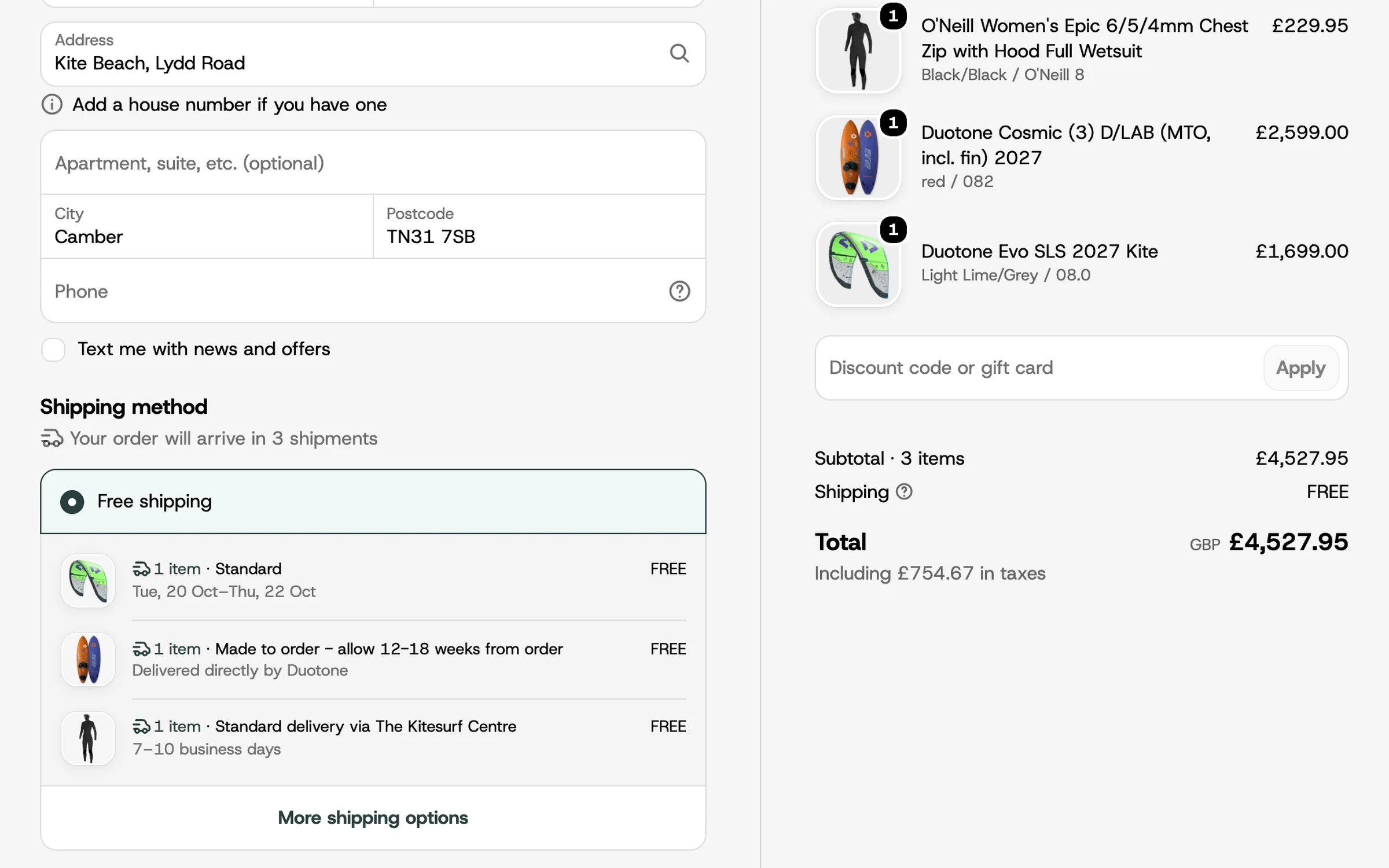This screenshot has width=1389, height=868.
Task: Click the Duotone Cosmic (3) D/LAB product title
Action: point(1065,145)
